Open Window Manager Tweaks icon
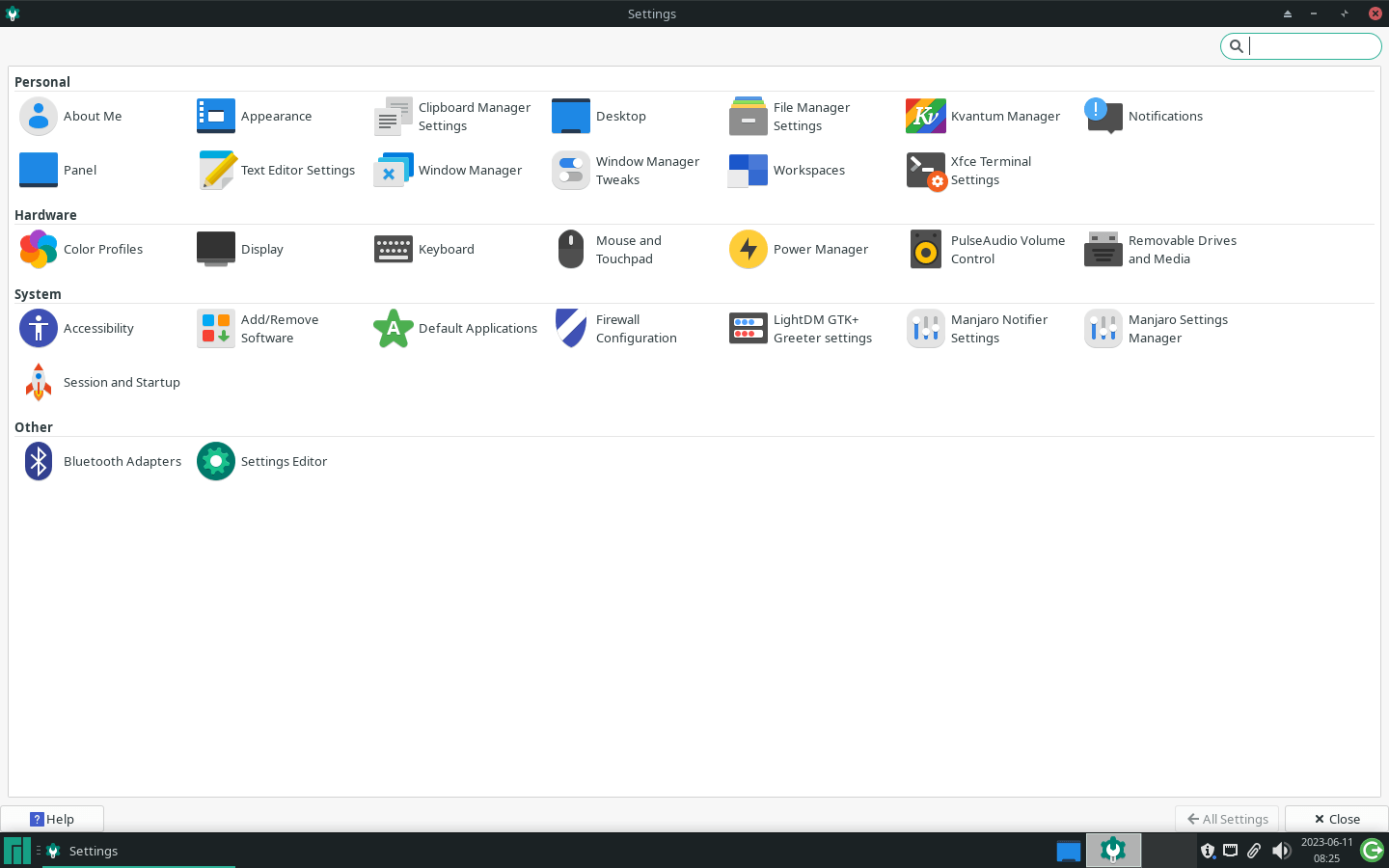This screenshot has width=1389, height=868. [571, 171]
